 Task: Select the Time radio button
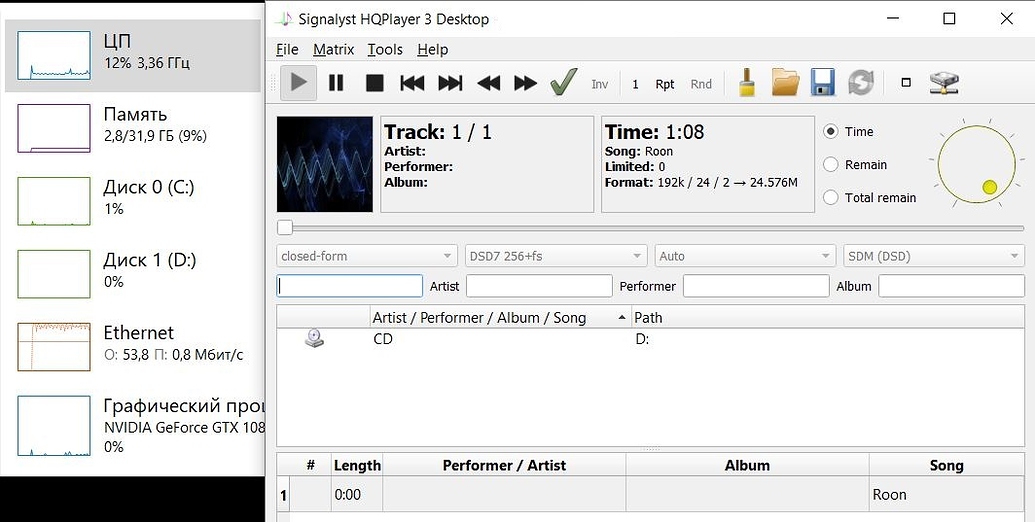(831, 132)
